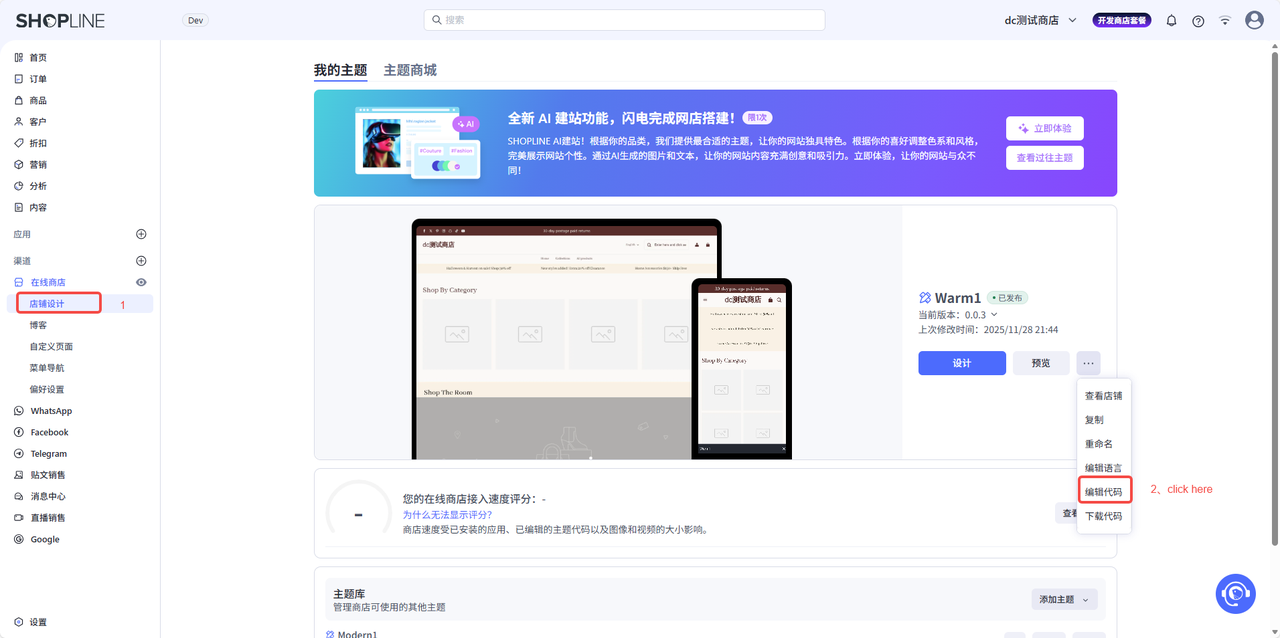This screenshot has height=638, width=1280.
Task: Click the blue 设计 button
Action: pos(961,363)
